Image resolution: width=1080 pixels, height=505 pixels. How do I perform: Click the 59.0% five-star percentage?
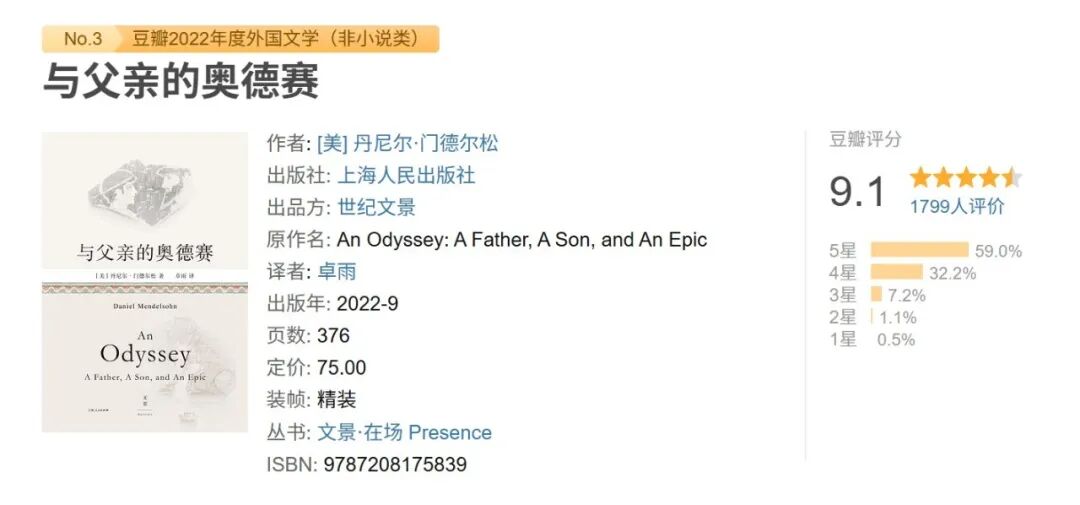(998, 251)
